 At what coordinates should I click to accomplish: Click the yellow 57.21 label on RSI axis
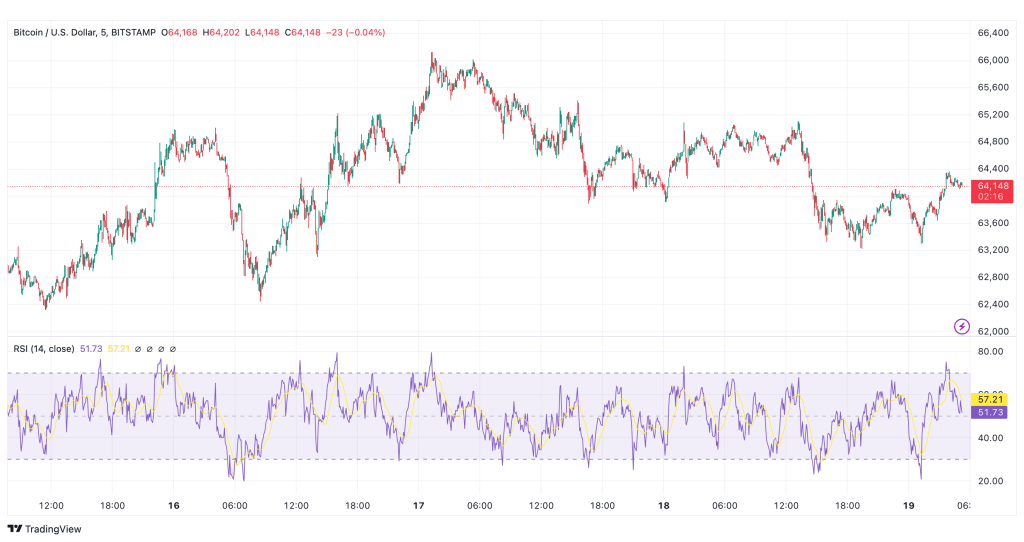point(989,399)
